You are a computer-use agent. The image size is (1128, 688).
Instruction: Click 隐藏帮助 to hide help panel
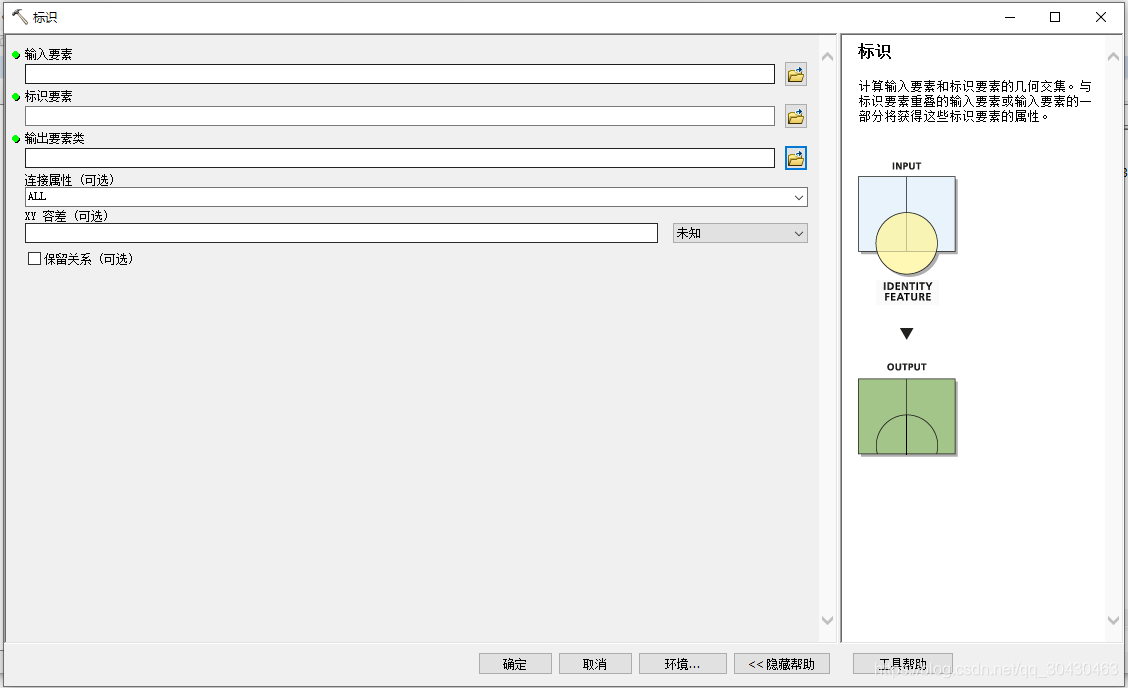click(781, 663)
